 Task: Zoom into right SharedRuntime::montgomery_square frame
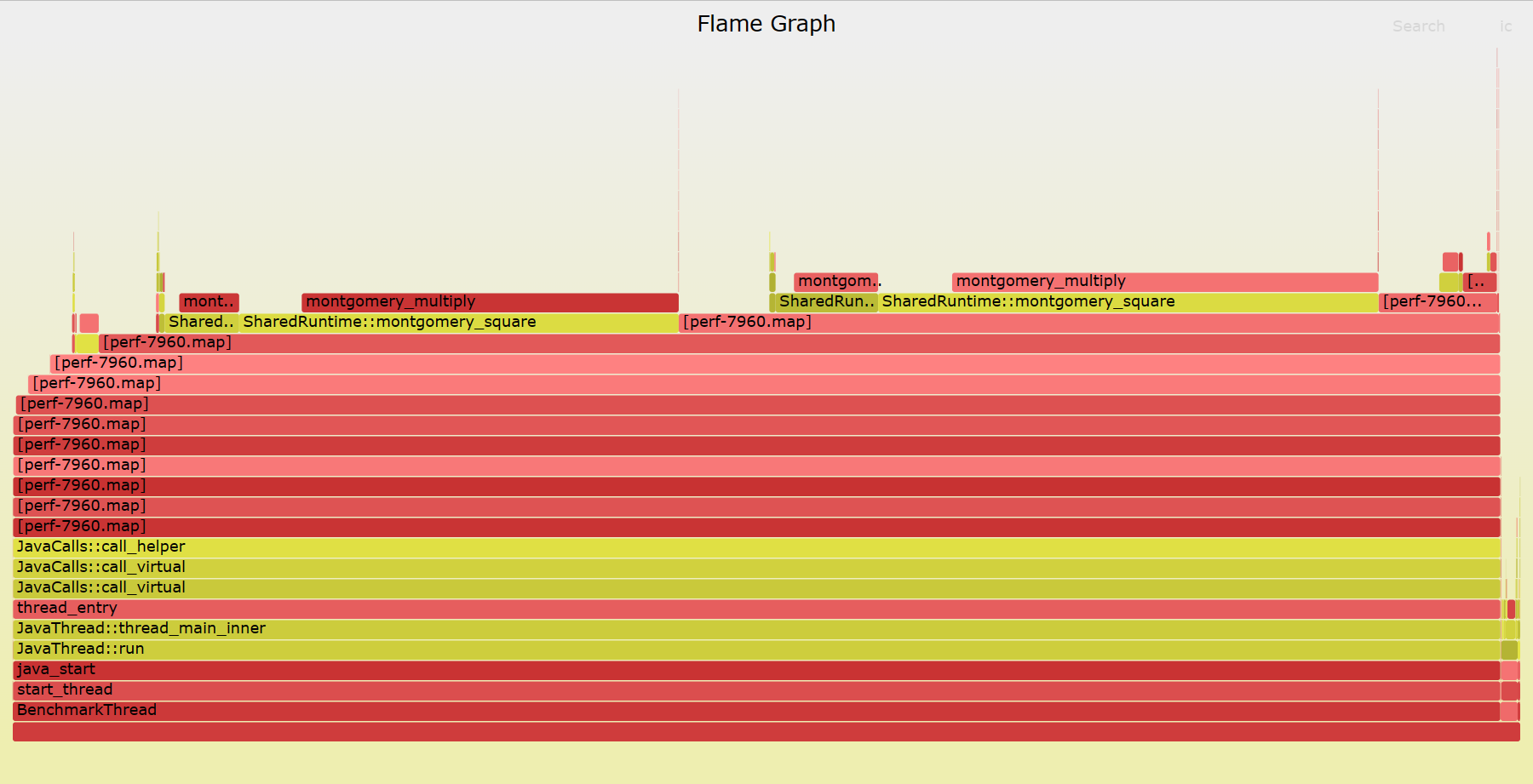[1128, 302]
